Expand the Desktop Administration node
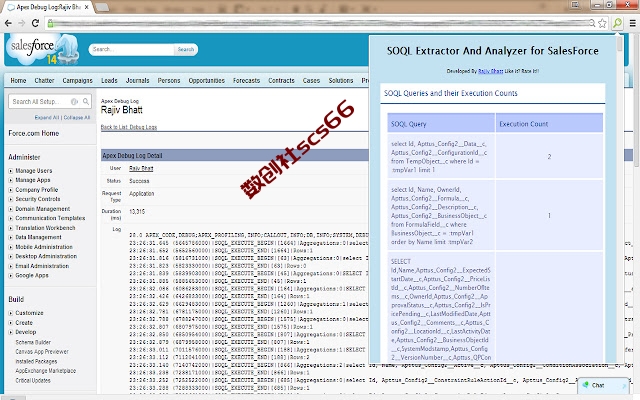Image resolution: width=640 pixels, height=400 pixels. 11,256
